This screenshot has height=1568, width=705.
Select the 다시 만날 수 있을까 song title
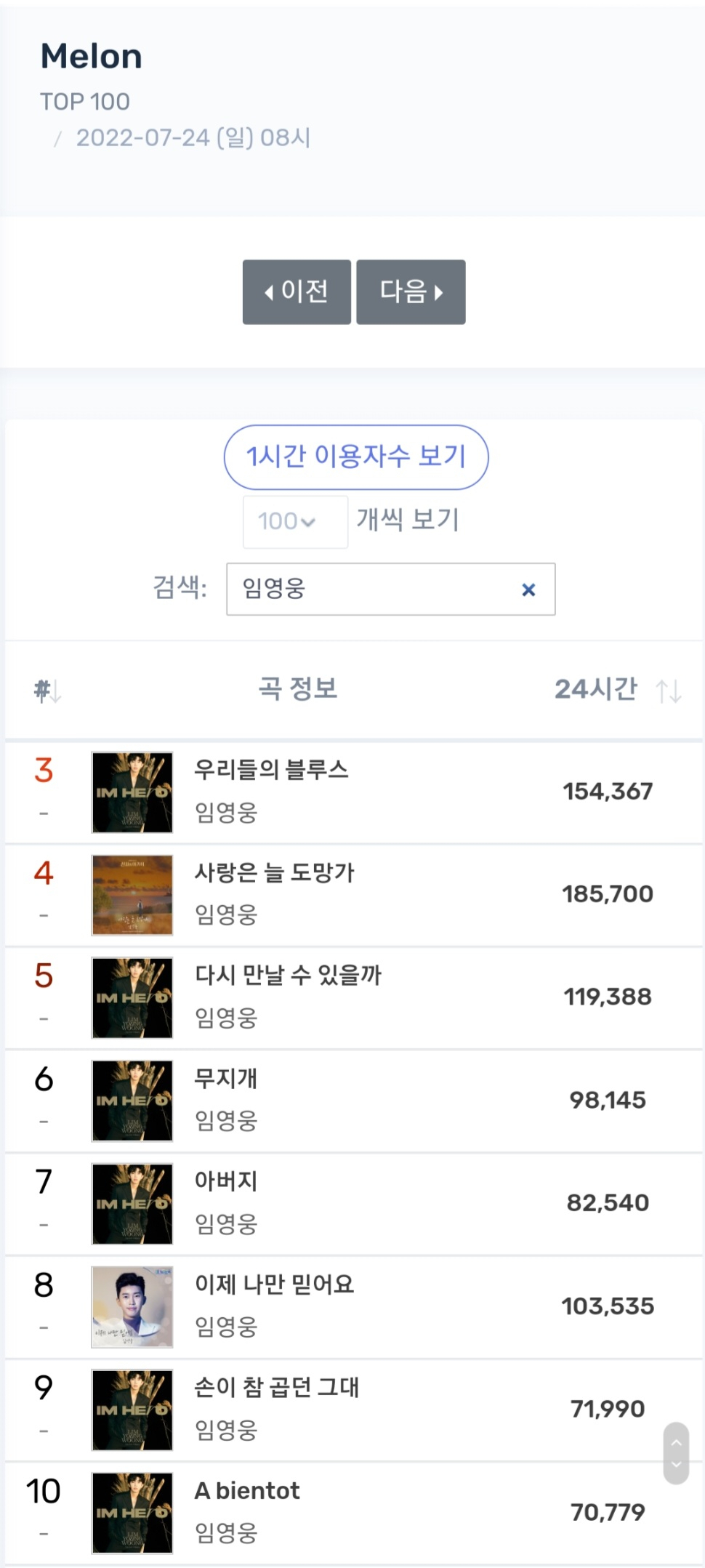coord(288,975)
